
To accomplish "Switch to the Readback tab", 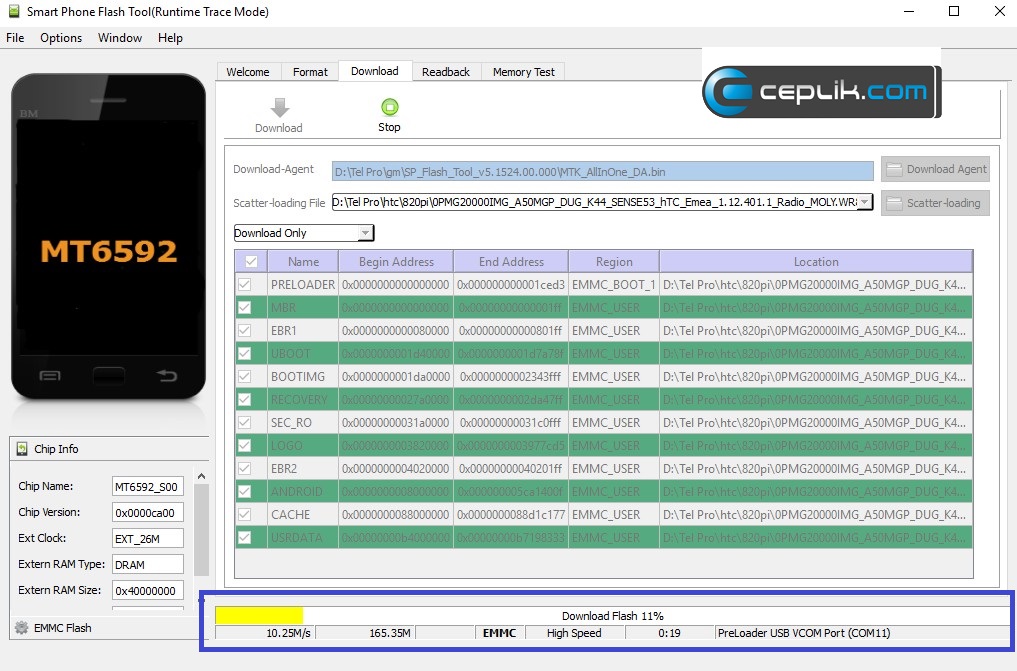I will 446,72.
